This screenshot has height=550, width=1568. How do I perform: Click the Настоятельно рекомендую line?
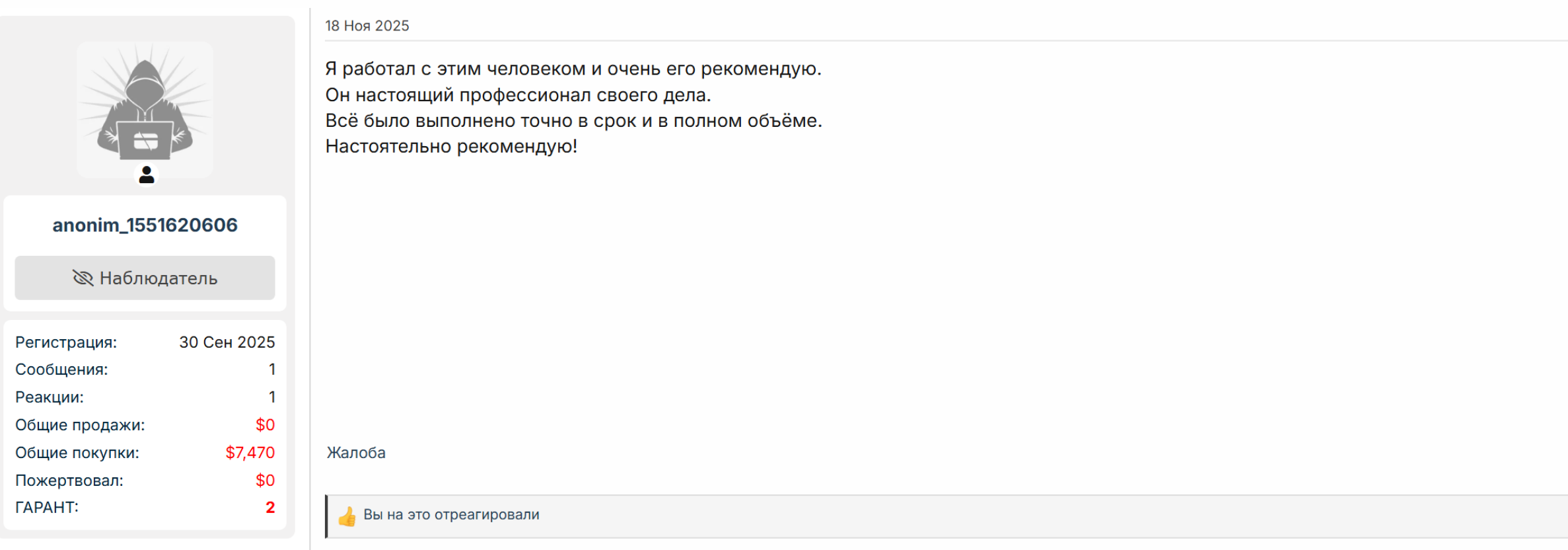(451, 146)
